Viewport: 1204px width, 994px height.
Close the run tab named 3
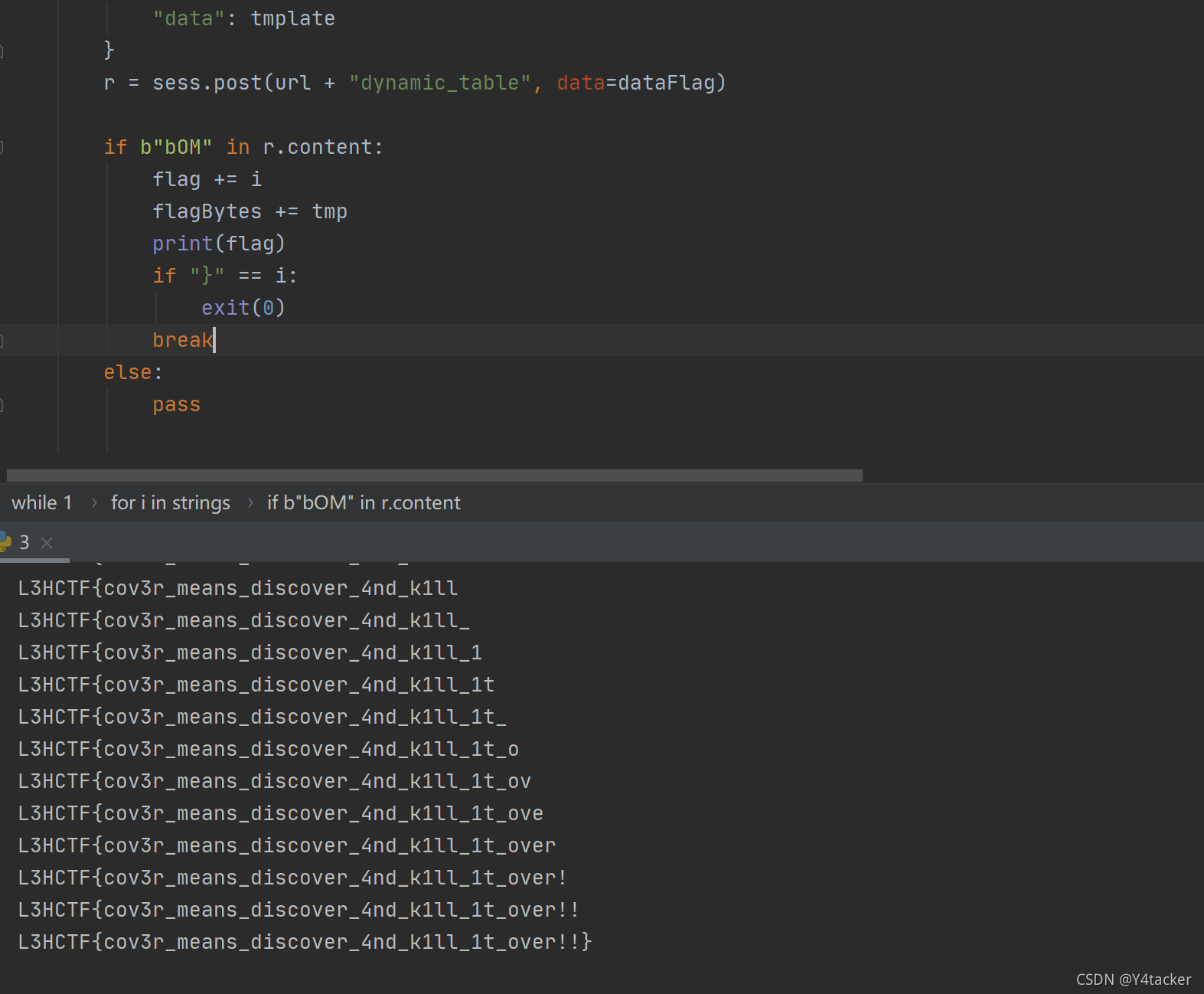47,543
